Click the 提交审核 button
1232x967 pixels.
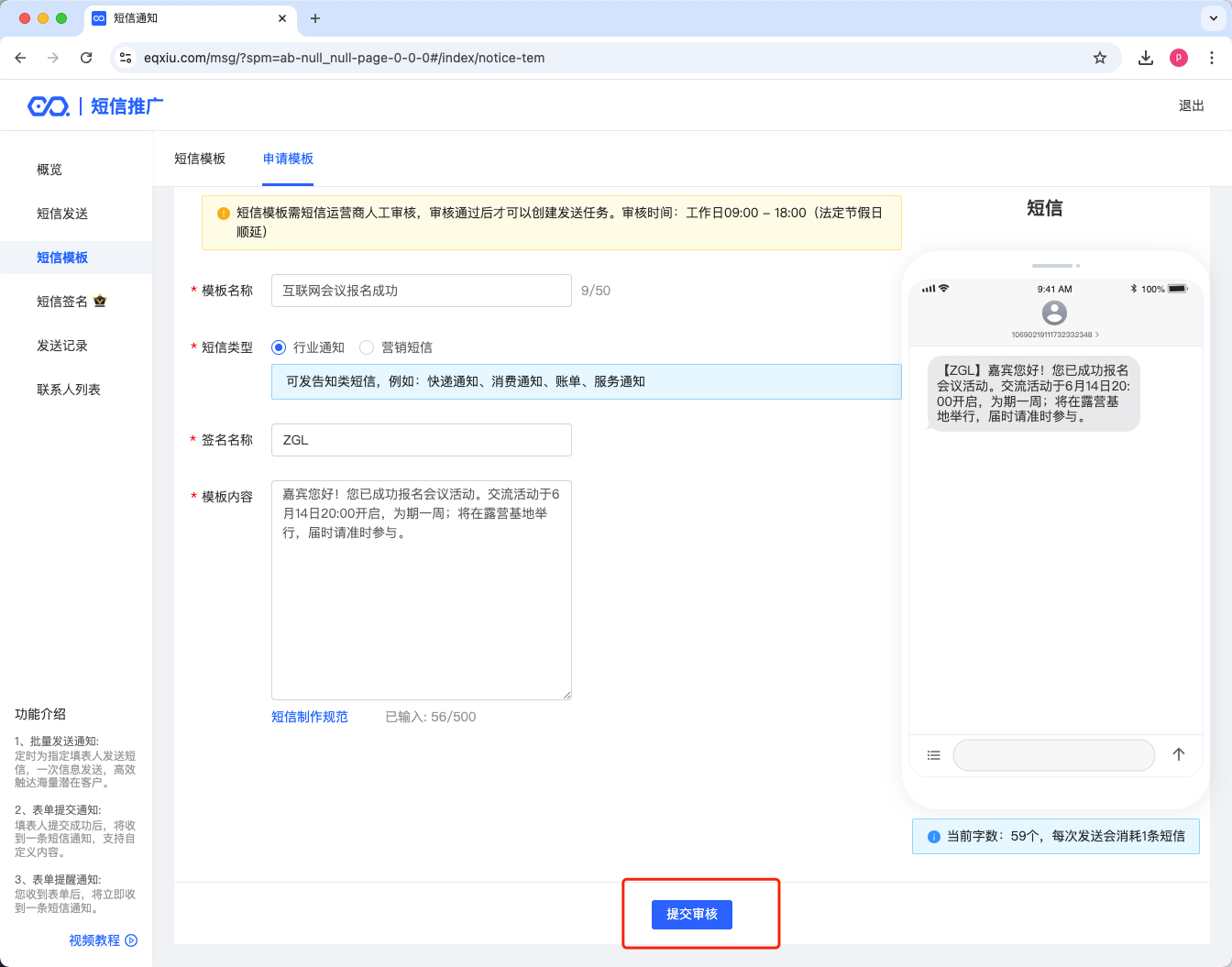pos(691,914)
